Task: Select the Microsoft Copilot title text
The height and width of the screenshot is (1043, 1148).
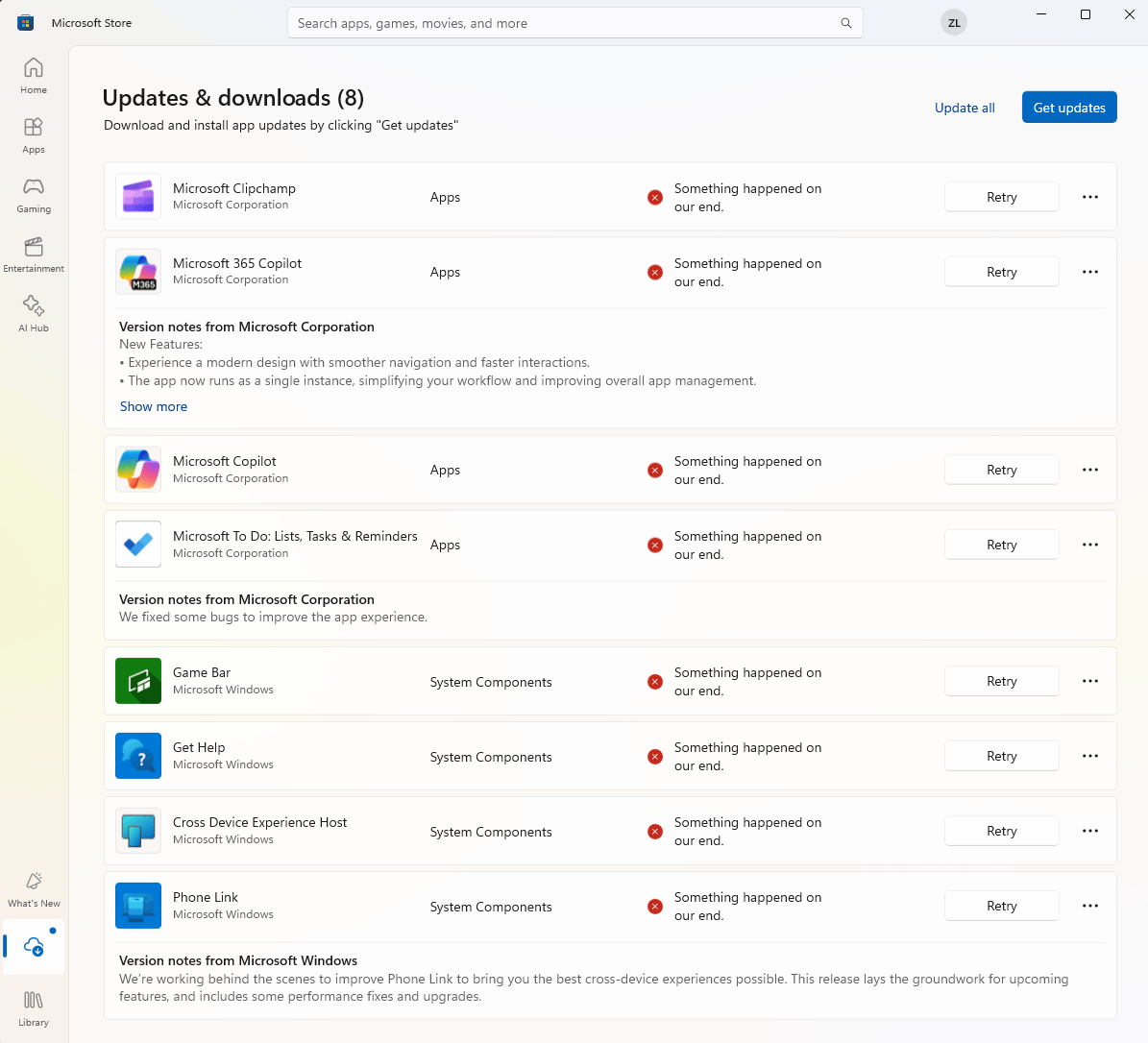Action: 225,461
